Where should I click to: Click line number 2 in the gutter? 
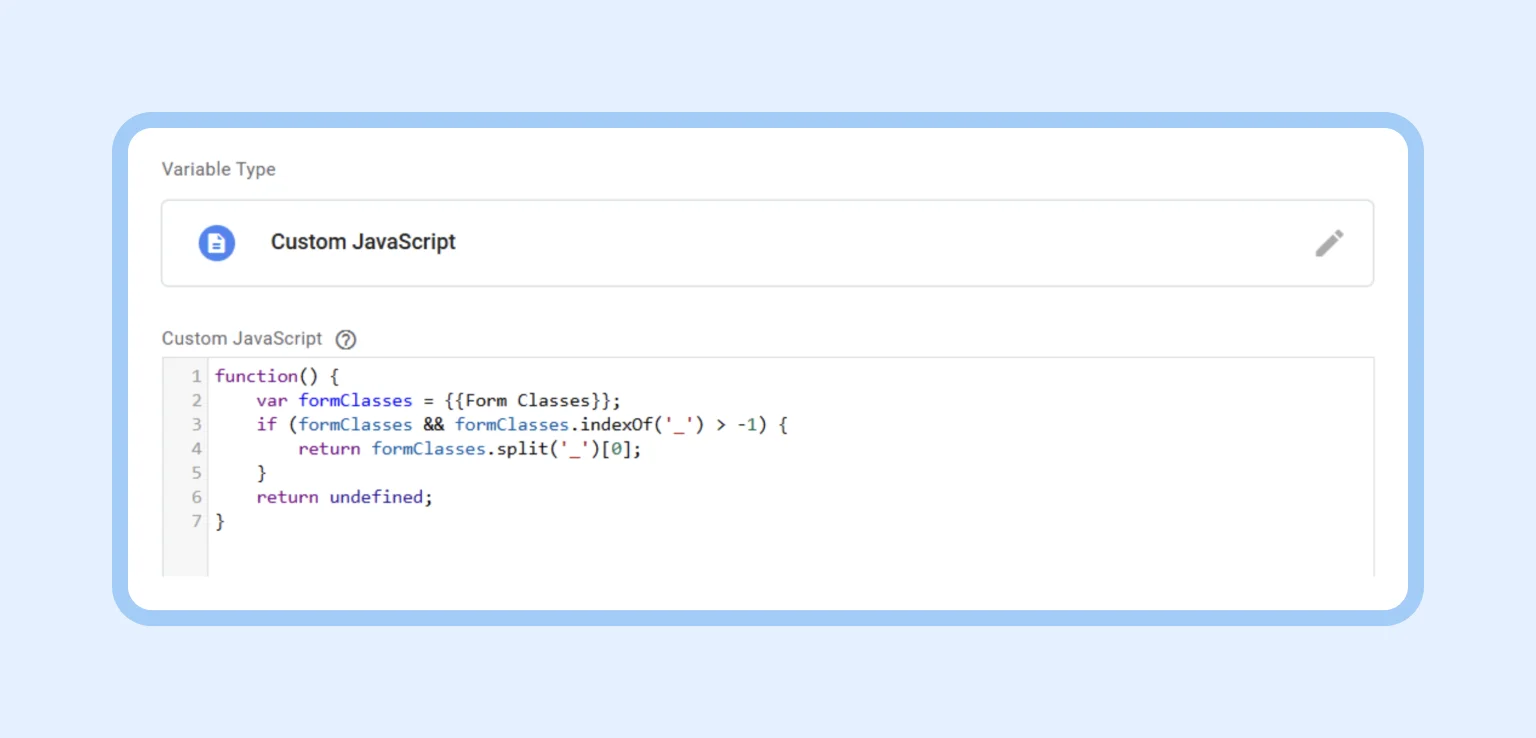pyautogui.click(x=196, y=400)
